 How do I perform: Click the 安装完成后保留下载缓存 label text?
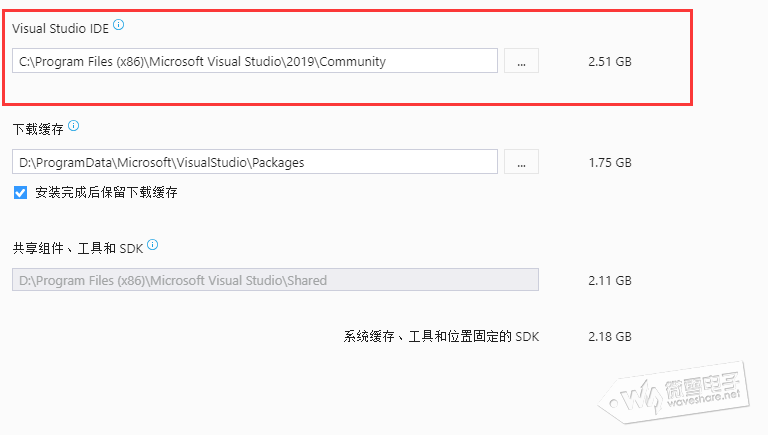(x=106, y=192)
